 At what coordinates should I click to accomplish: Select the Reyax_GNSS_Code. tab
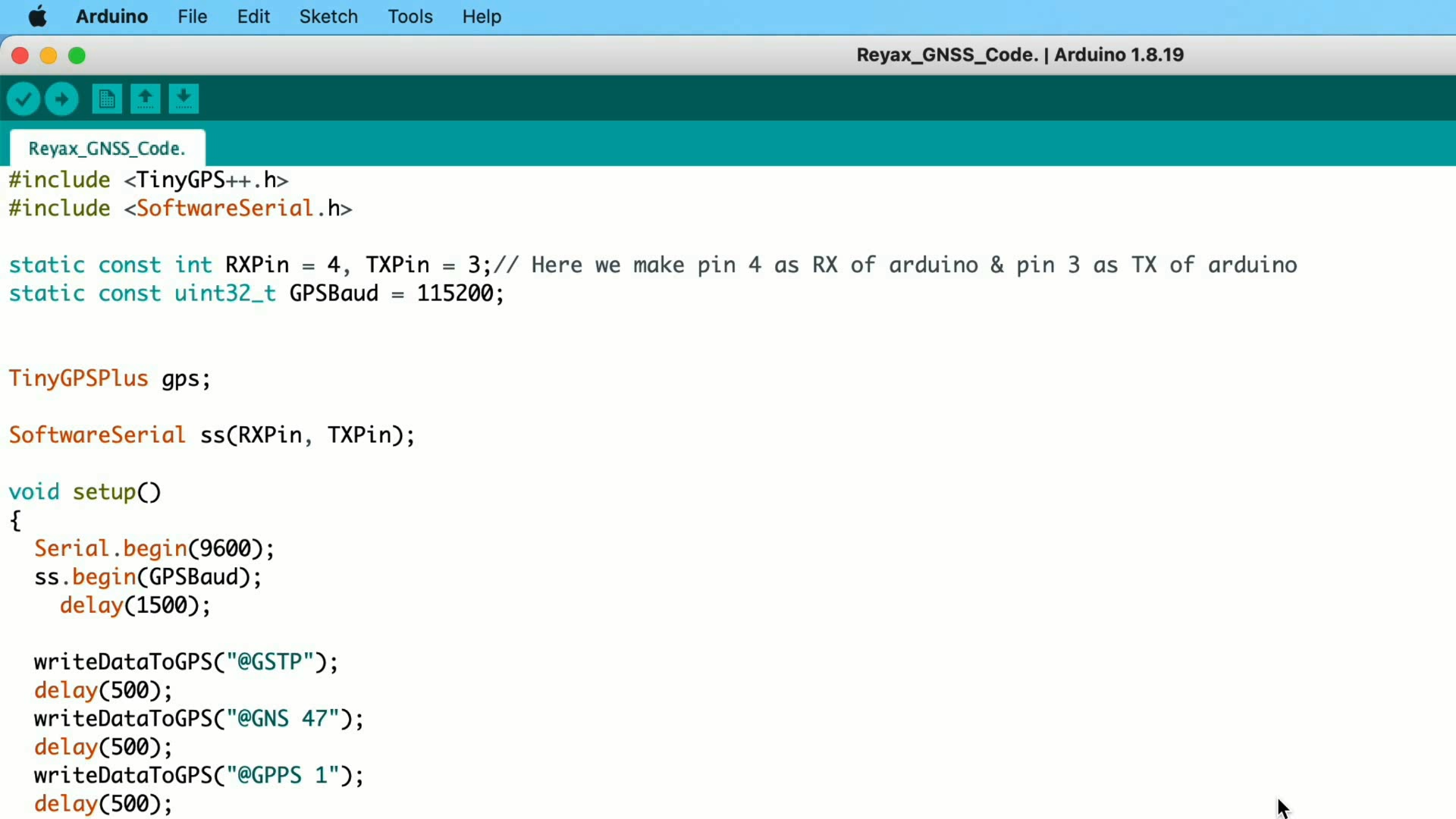(107, 148)
